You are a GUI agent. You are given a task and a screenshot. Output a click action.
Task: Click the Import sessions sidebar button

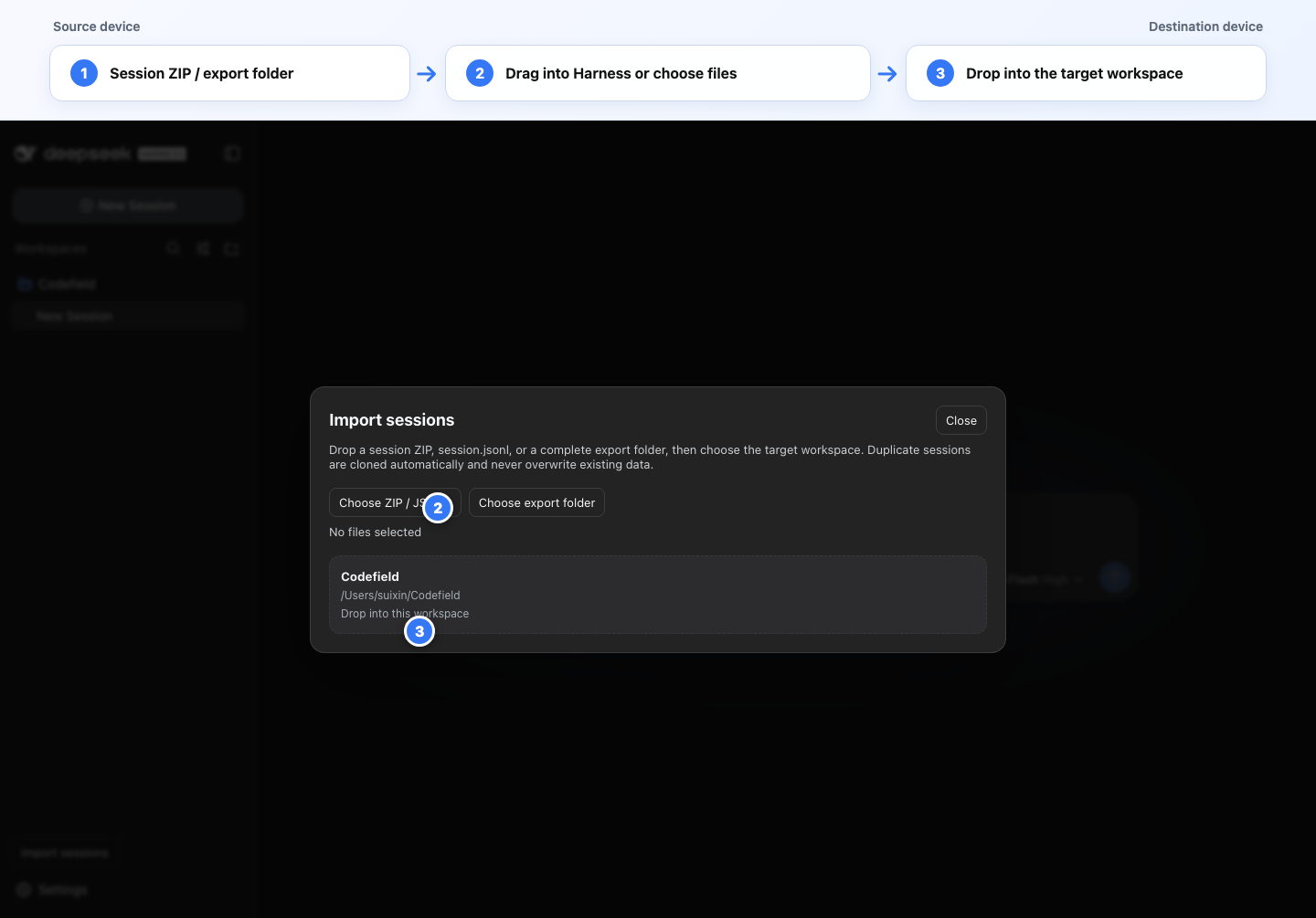(65, 852)
